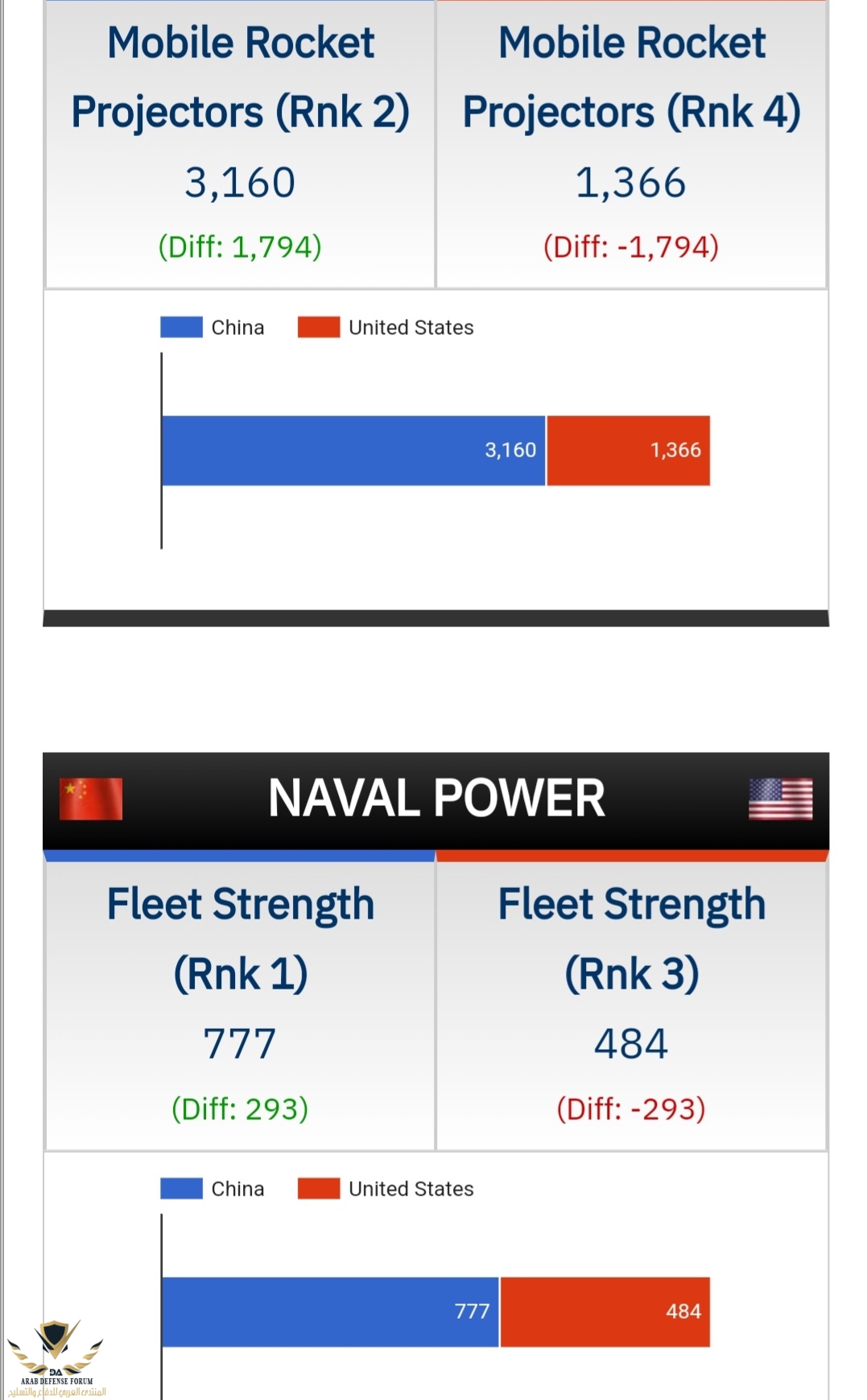The width and height of the screenshot is (867, 1400).
Task: Select the NAVAL POWER section header
Action: [436, 800]
